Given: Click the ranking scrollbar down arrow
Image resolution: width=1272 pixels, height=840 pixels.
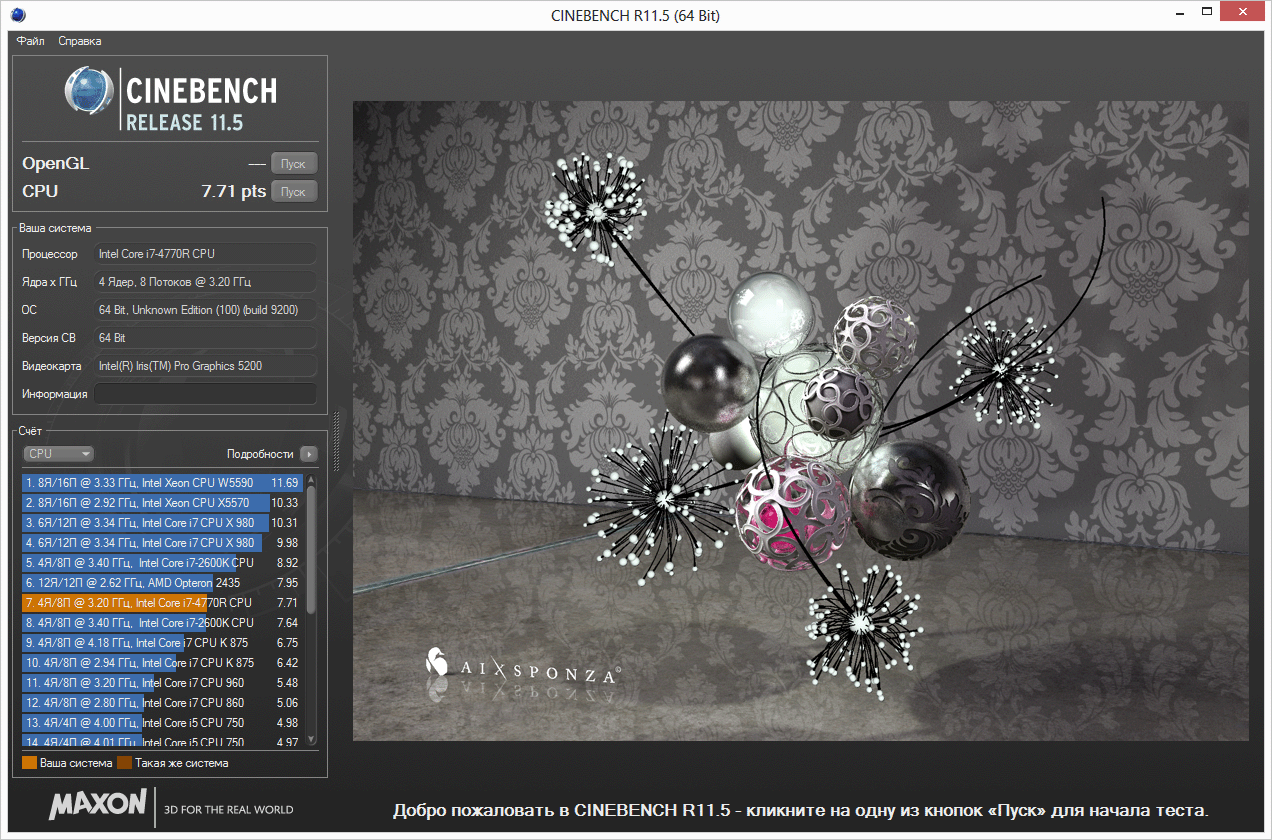Looking at the screenshot, I should [x=311, y=739].
